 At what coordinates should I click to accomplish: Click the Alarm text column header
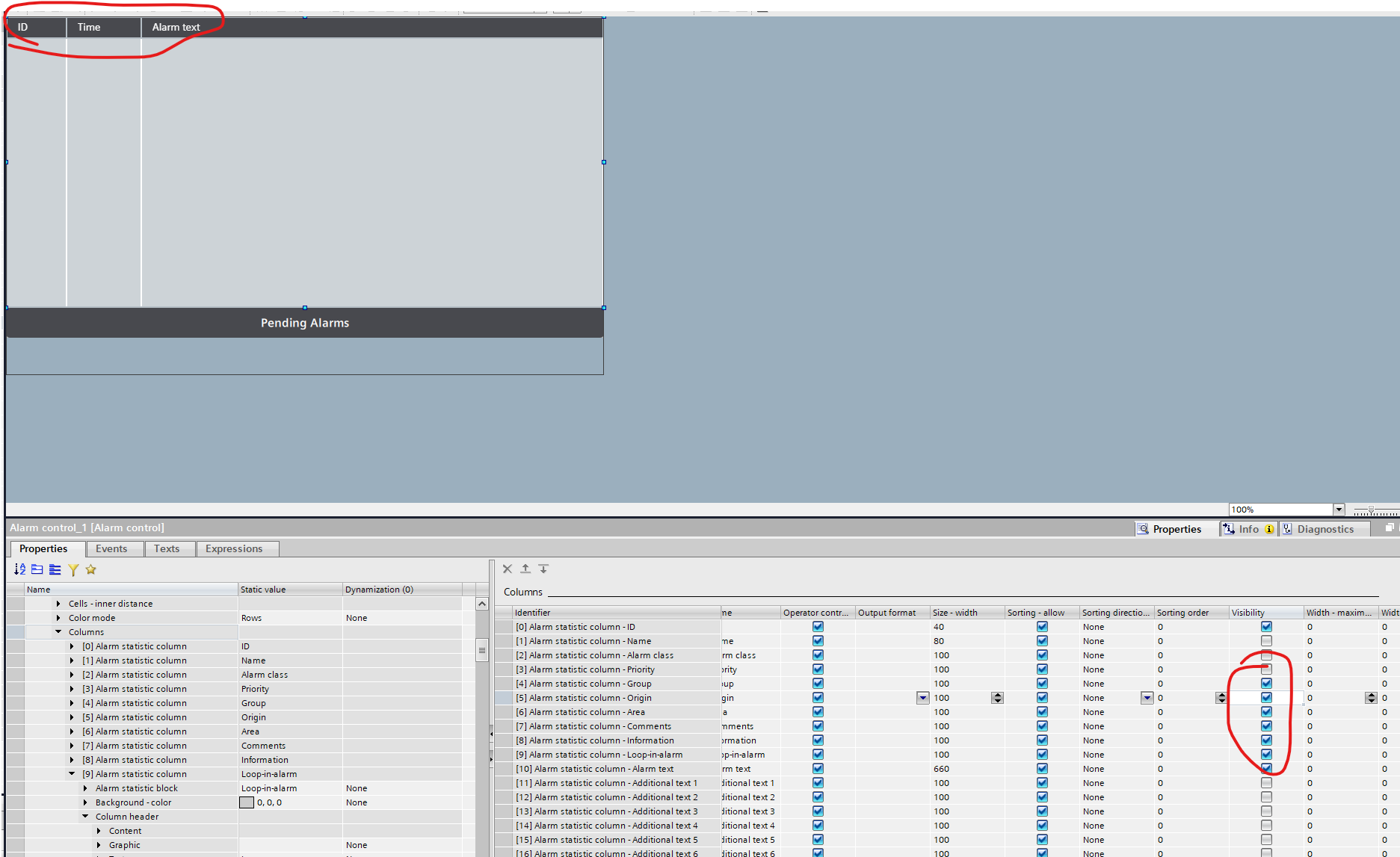[176, 27]
